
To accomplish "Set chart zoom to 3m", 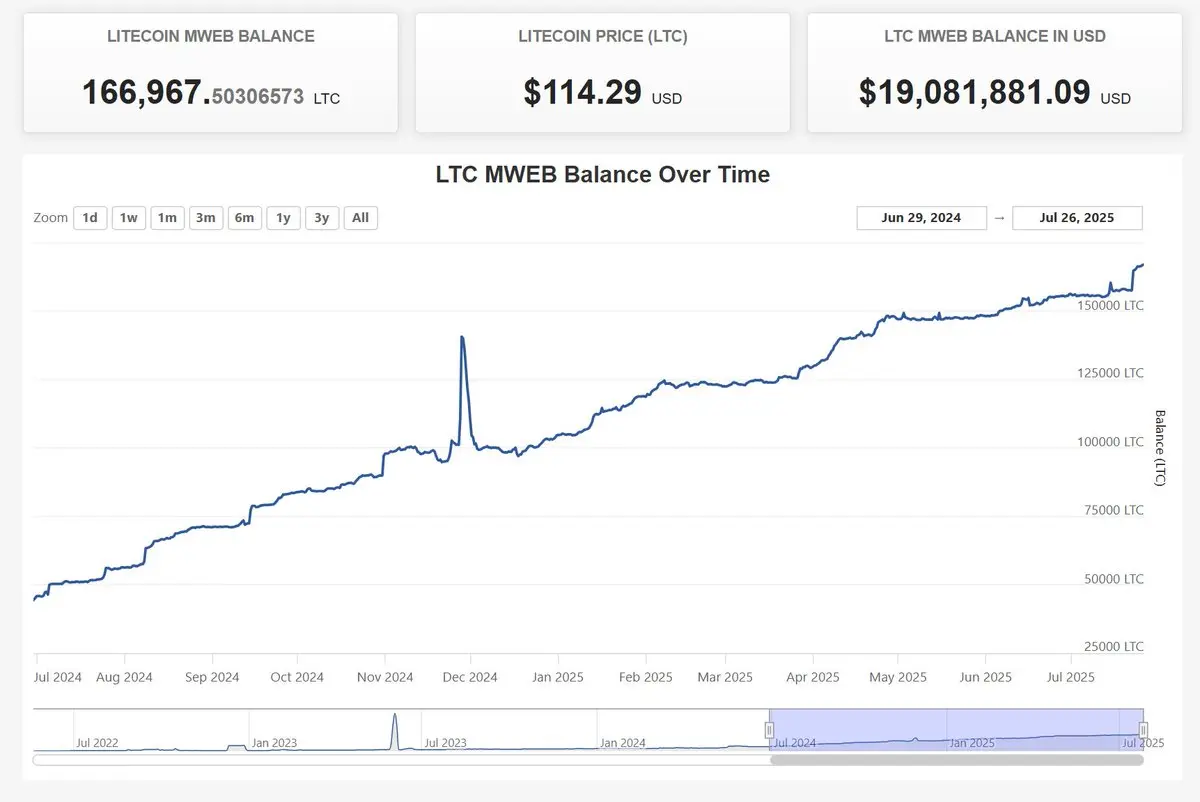I will (x=206, y=218).
